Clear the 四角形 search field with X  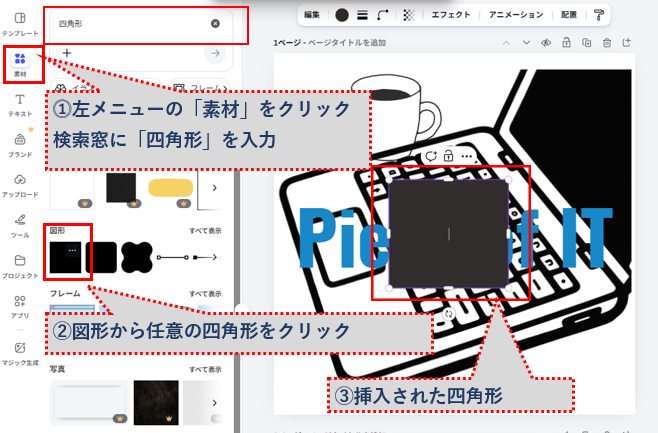(x=215, y=23)
